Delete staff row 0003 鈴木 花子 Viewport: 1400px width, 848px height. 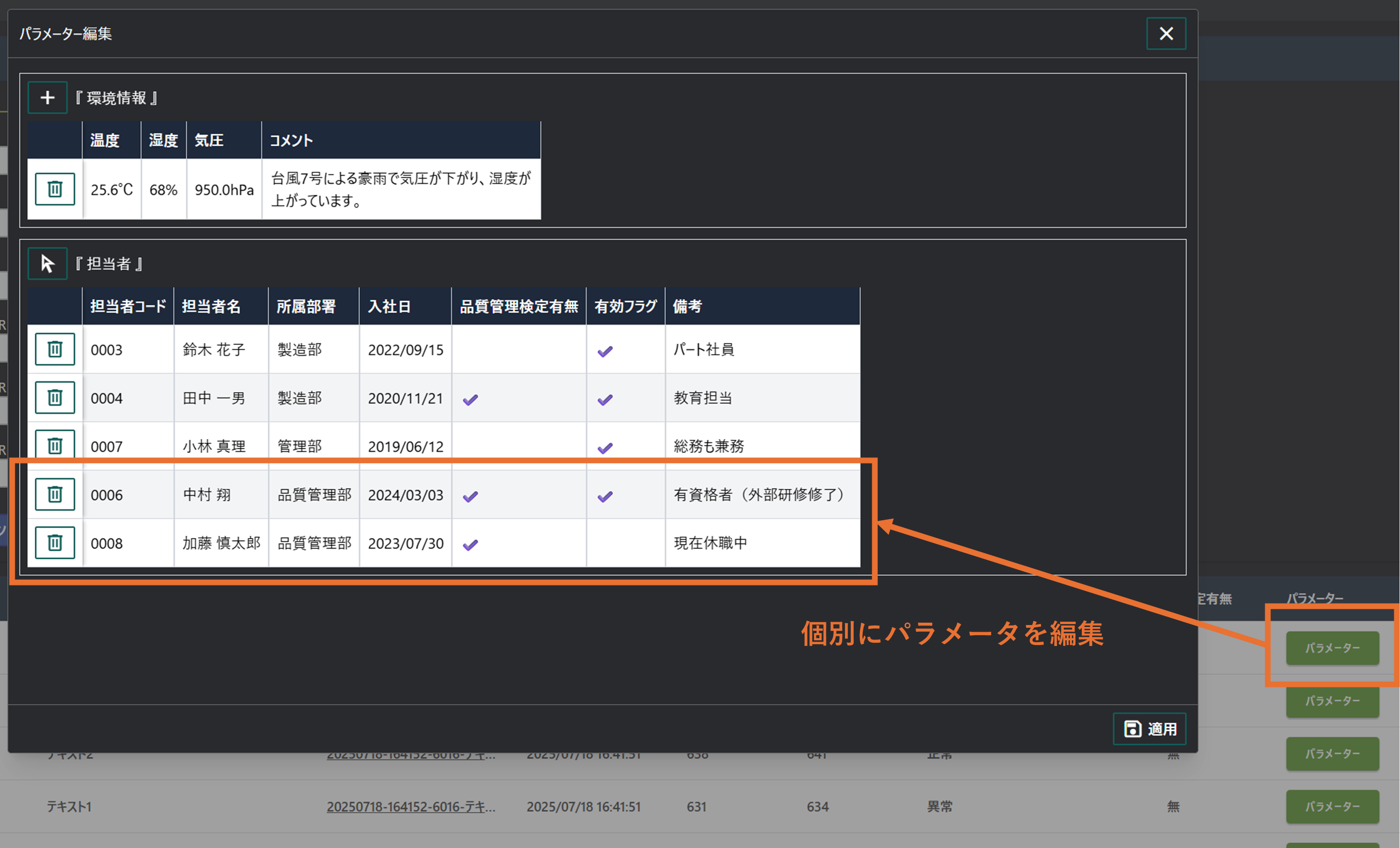(x=55, y=349)
